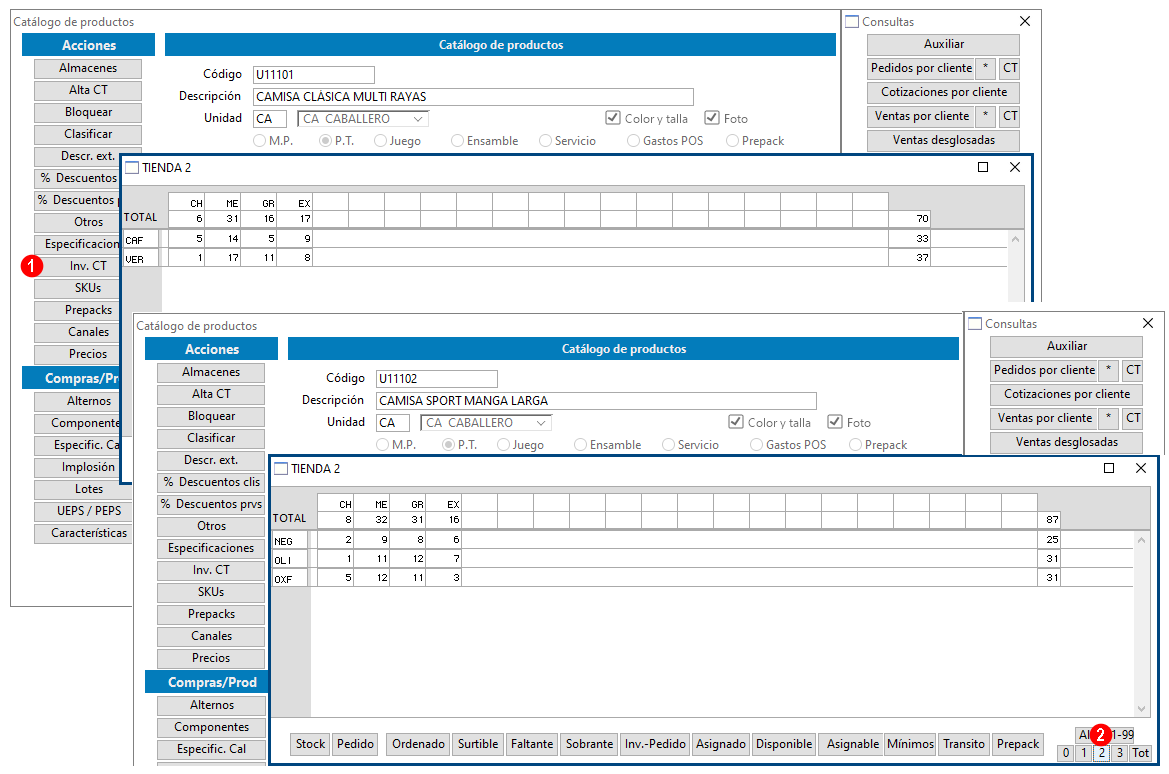1169x774 pixels.
Task: Maximize the TIENDA 2 window listing CAF
Action: coord(983,167)
